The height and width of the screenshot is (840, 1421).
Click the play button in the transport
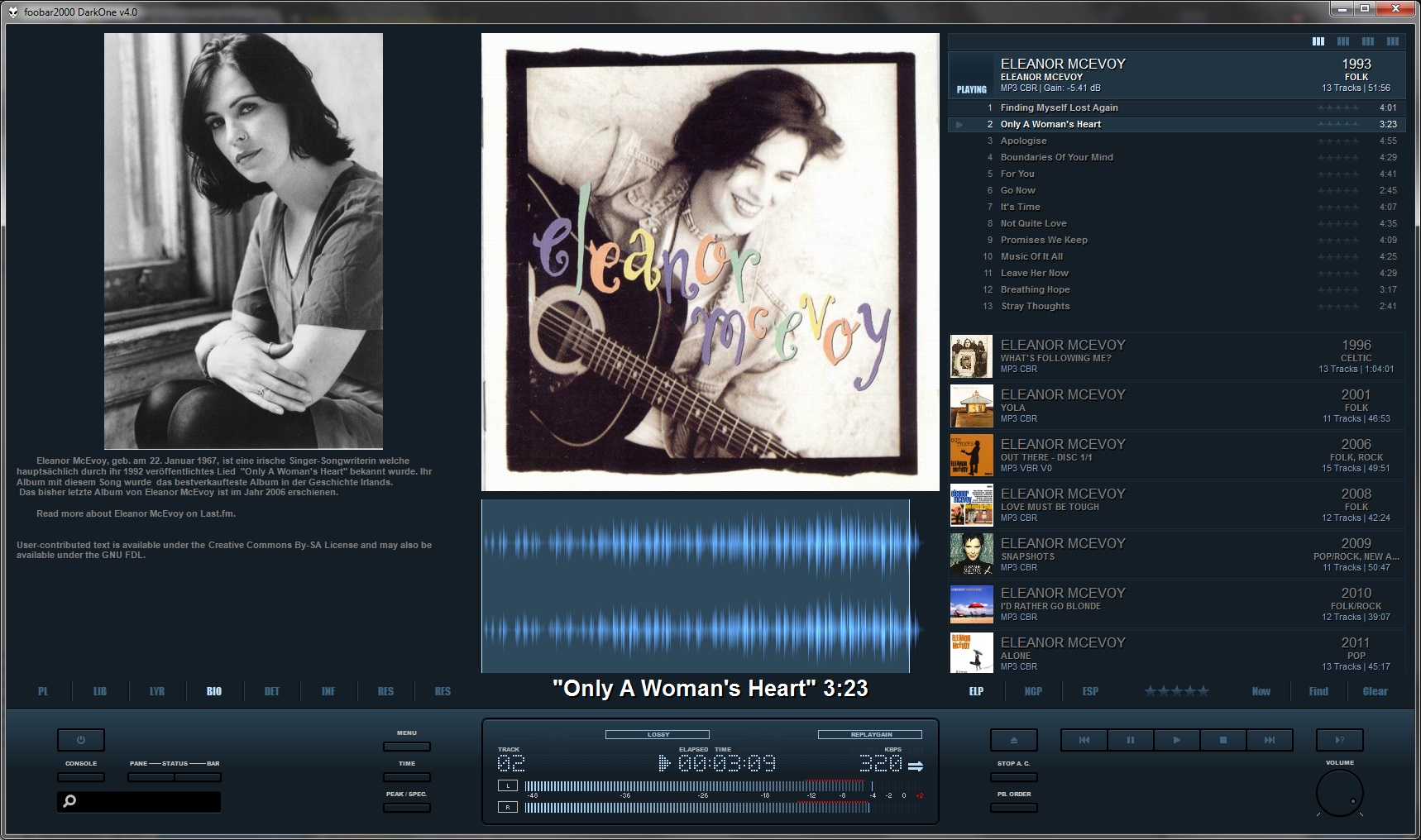[1176, 740]
